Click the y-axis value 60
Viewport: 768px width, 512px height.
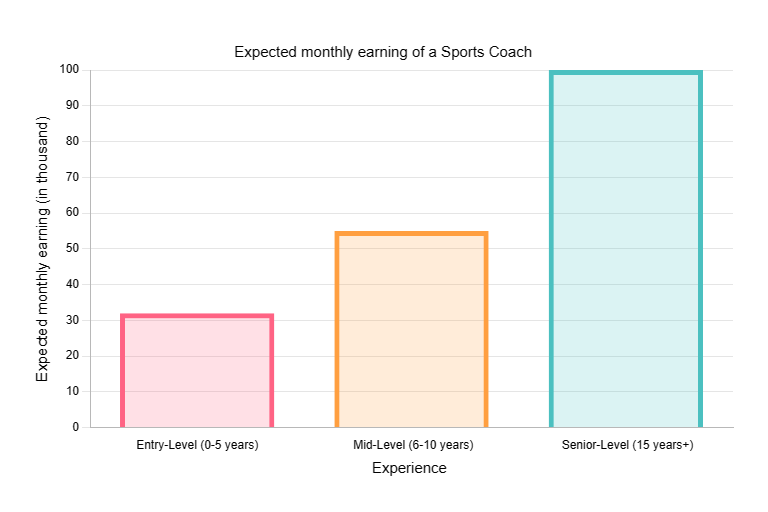pyautogui.click(x=72, y=213)
